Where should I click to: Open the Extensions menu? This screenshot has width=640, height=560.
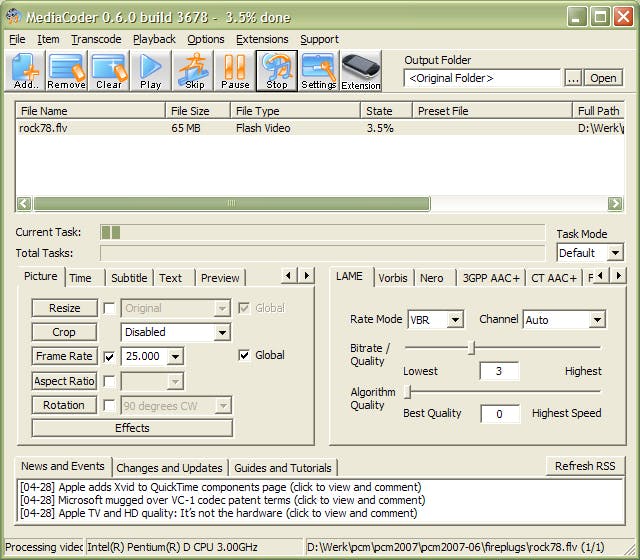[262, 39]
